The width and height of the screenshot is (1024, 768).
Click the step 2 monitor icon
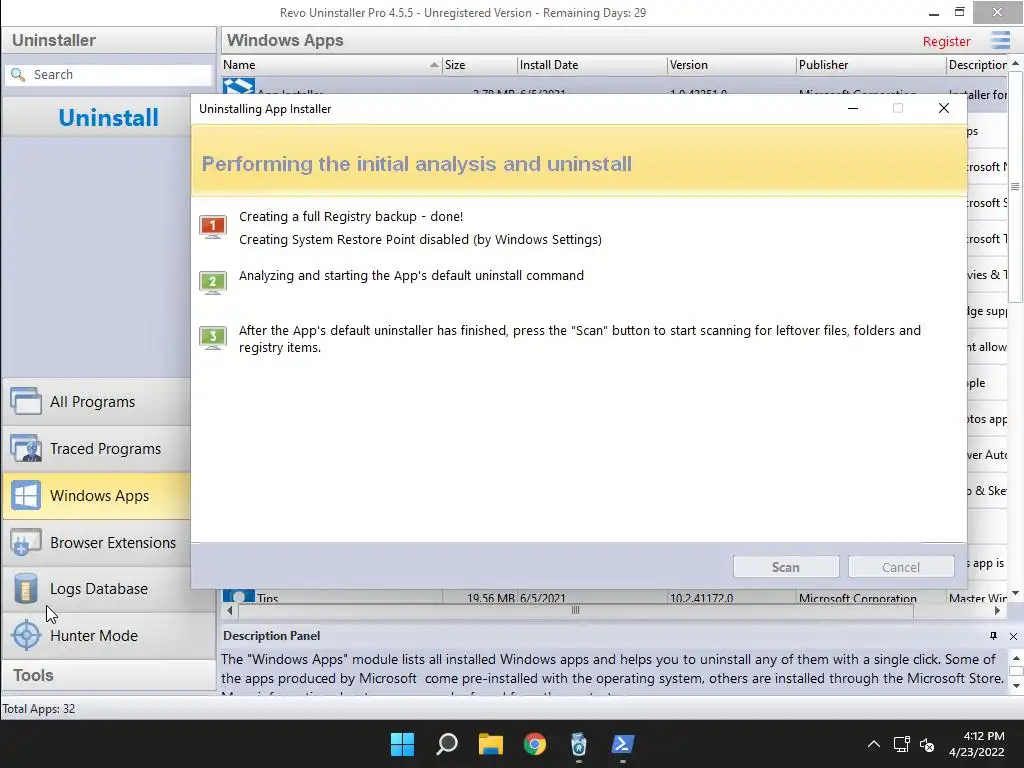pyautogui.click(x=213, y=283)
